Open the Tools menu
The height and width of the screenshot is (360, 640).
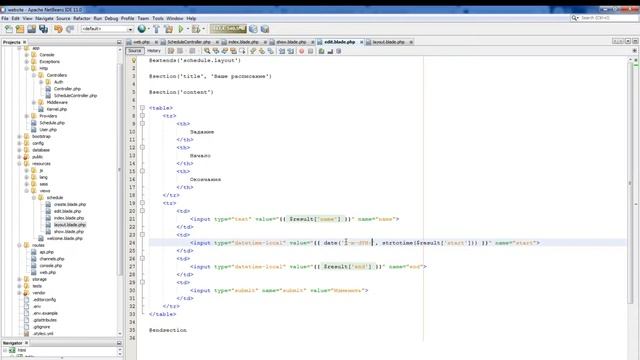click(158, 18)
